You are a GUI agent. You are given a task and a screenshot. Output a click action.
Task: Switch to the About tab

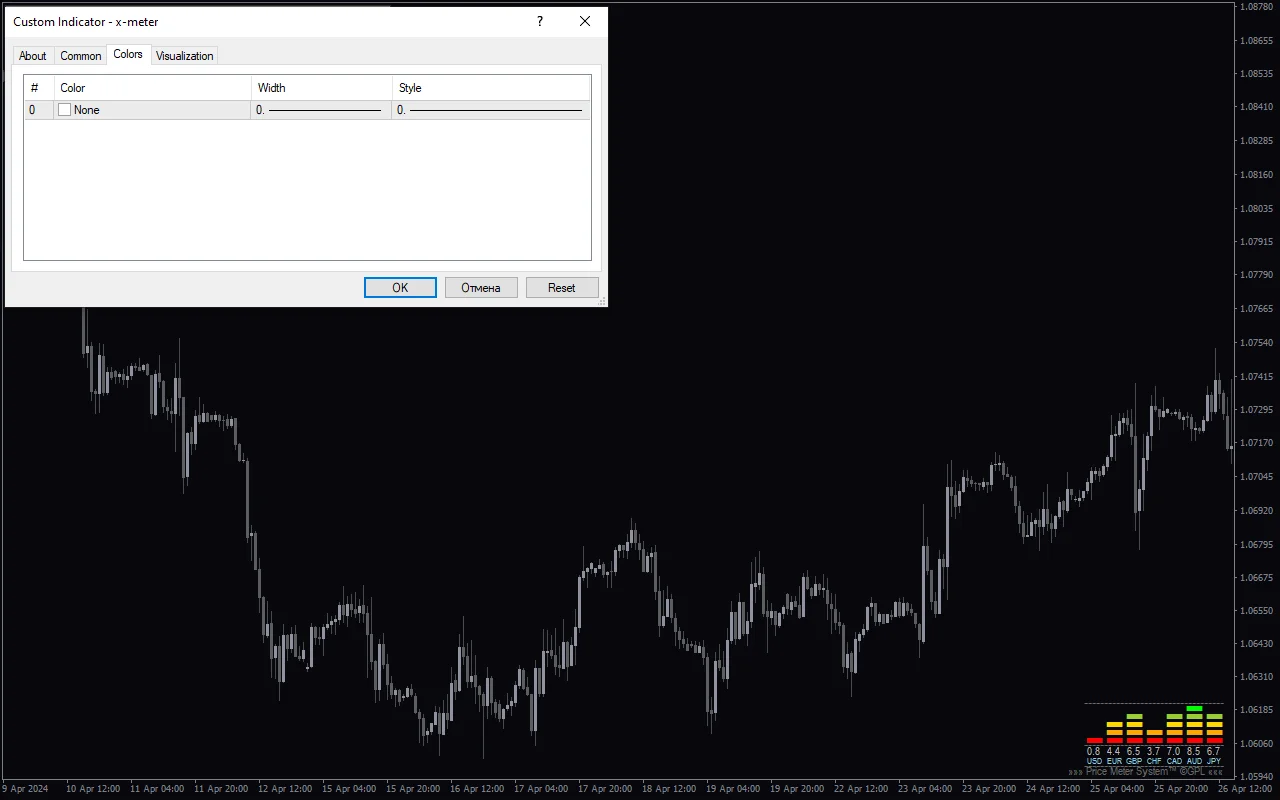(x=33, y=56)
